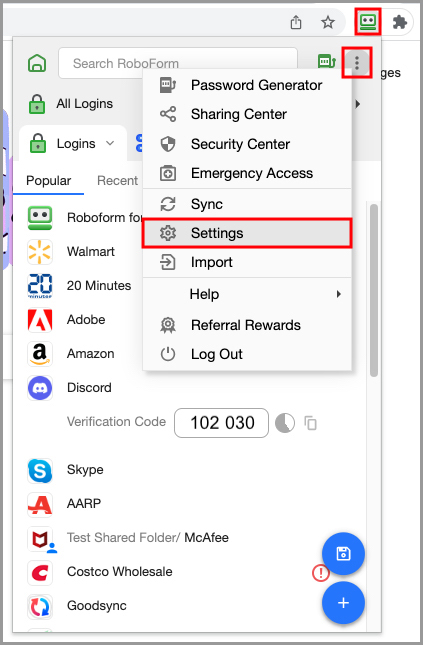The image size is (423, 645).
Task: Open browser extensions puzzle icon
Action: [x=400, y=22]
